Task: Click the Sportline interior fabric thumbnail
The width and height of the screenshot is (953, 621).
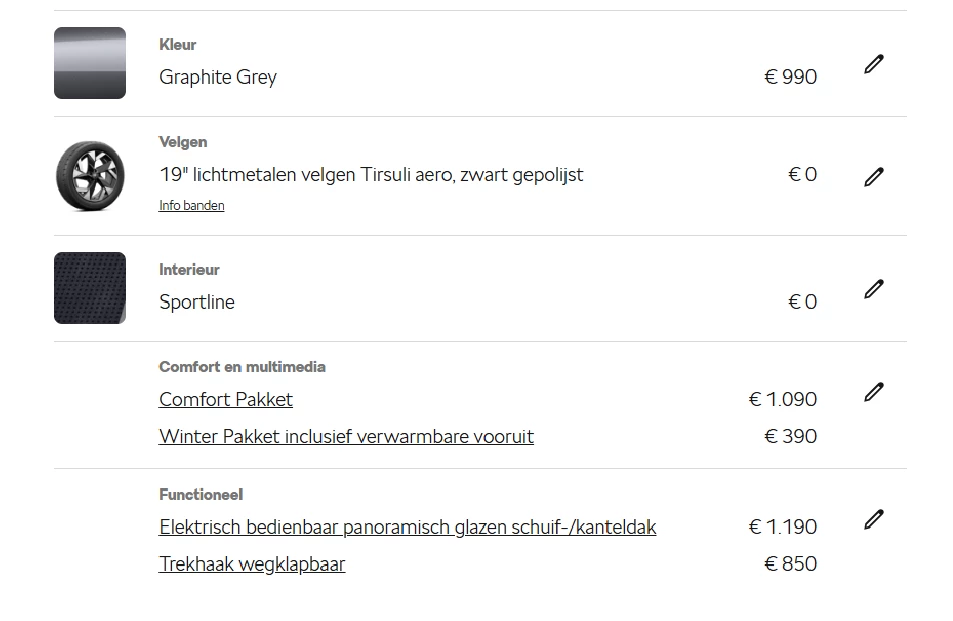Action: (x=90, y=288)
